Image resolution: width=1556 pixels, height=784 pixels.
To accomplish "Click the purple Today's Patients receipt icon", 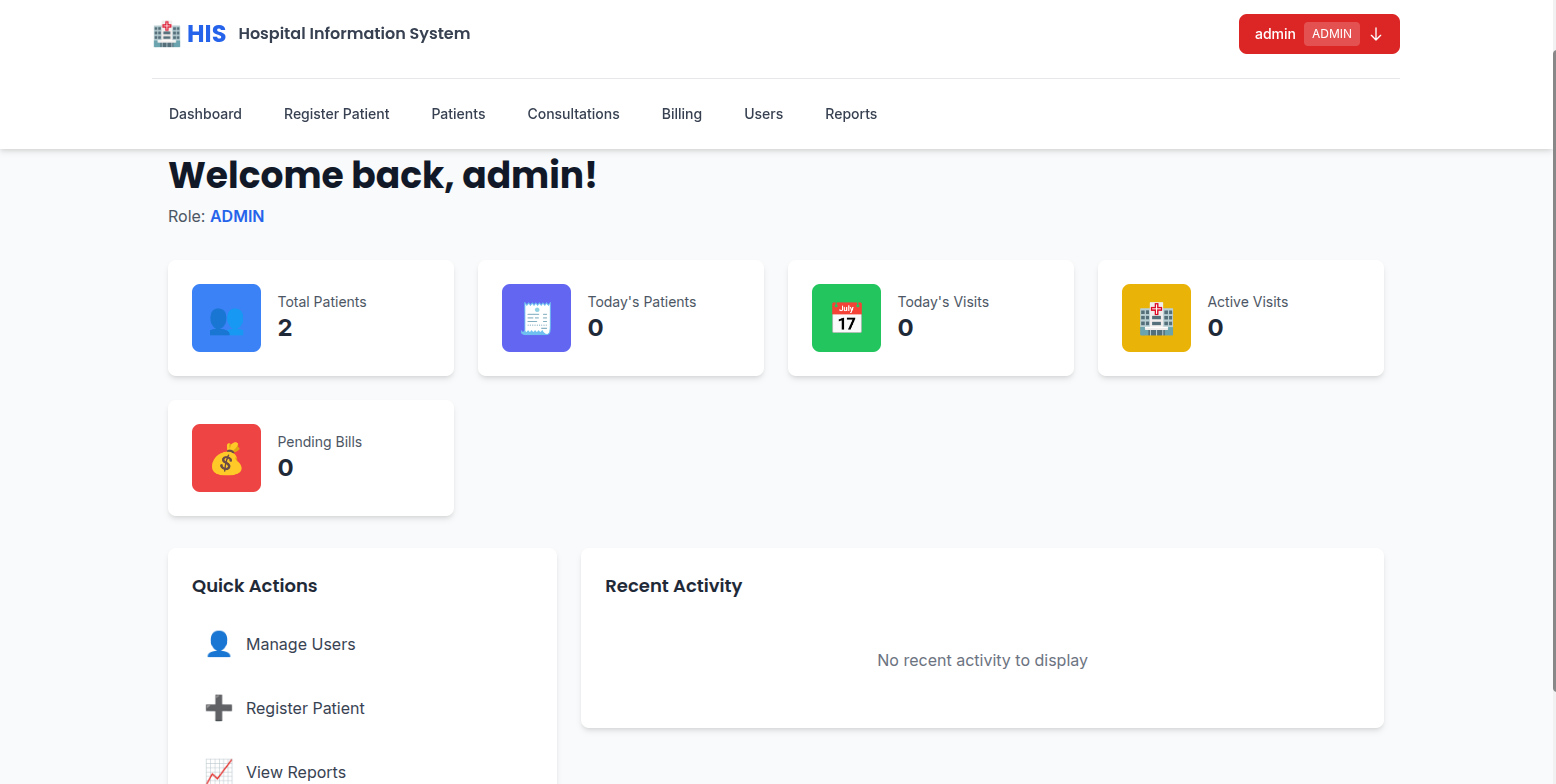I will pos(536,318).
